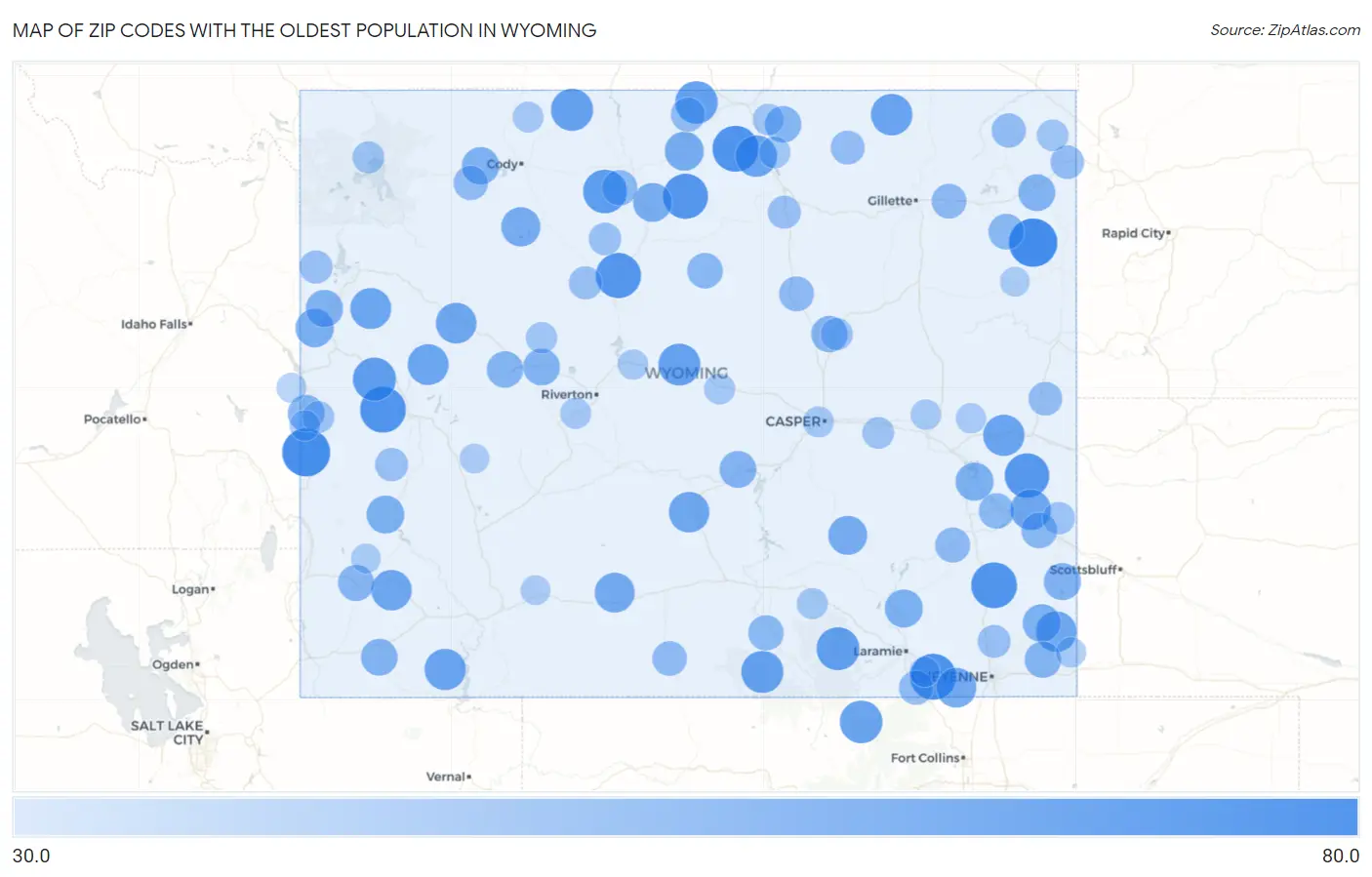Screen dimensions: 1372x877
Task: Click the color gradient legend bar
Action: click(x=686, y=817)
